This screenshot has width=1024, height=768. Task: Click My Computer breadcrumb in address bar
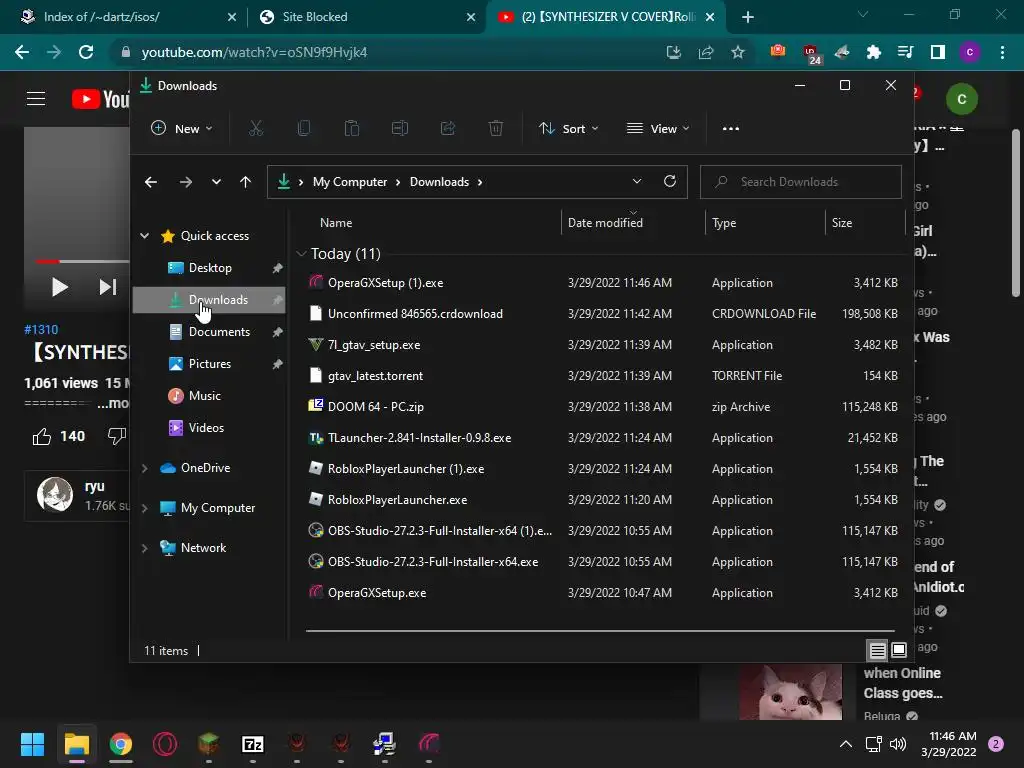(x=350, y=182)
